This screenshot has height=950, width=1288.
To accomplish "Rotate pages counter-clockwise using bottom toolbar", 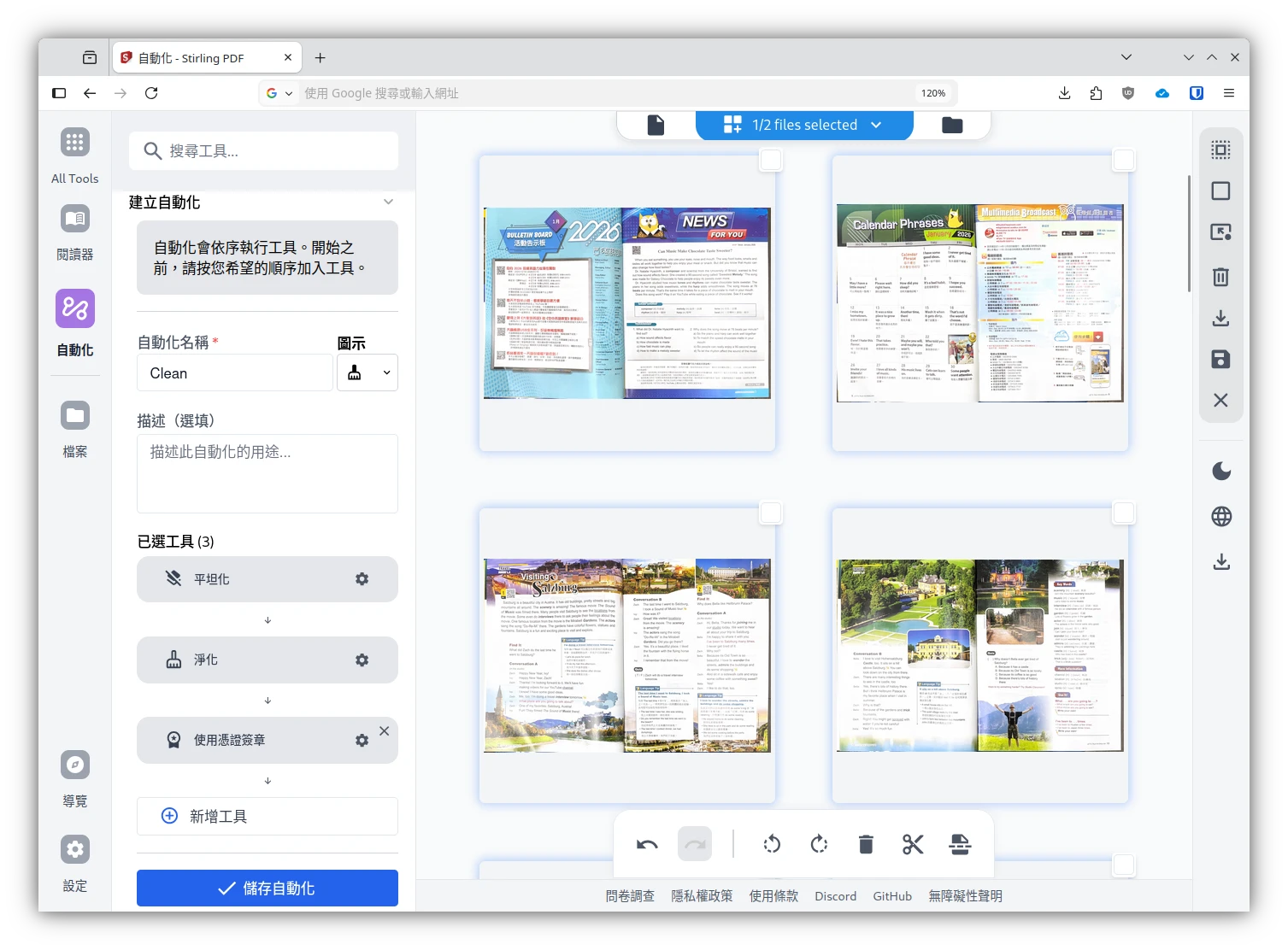I will (772, 845).
